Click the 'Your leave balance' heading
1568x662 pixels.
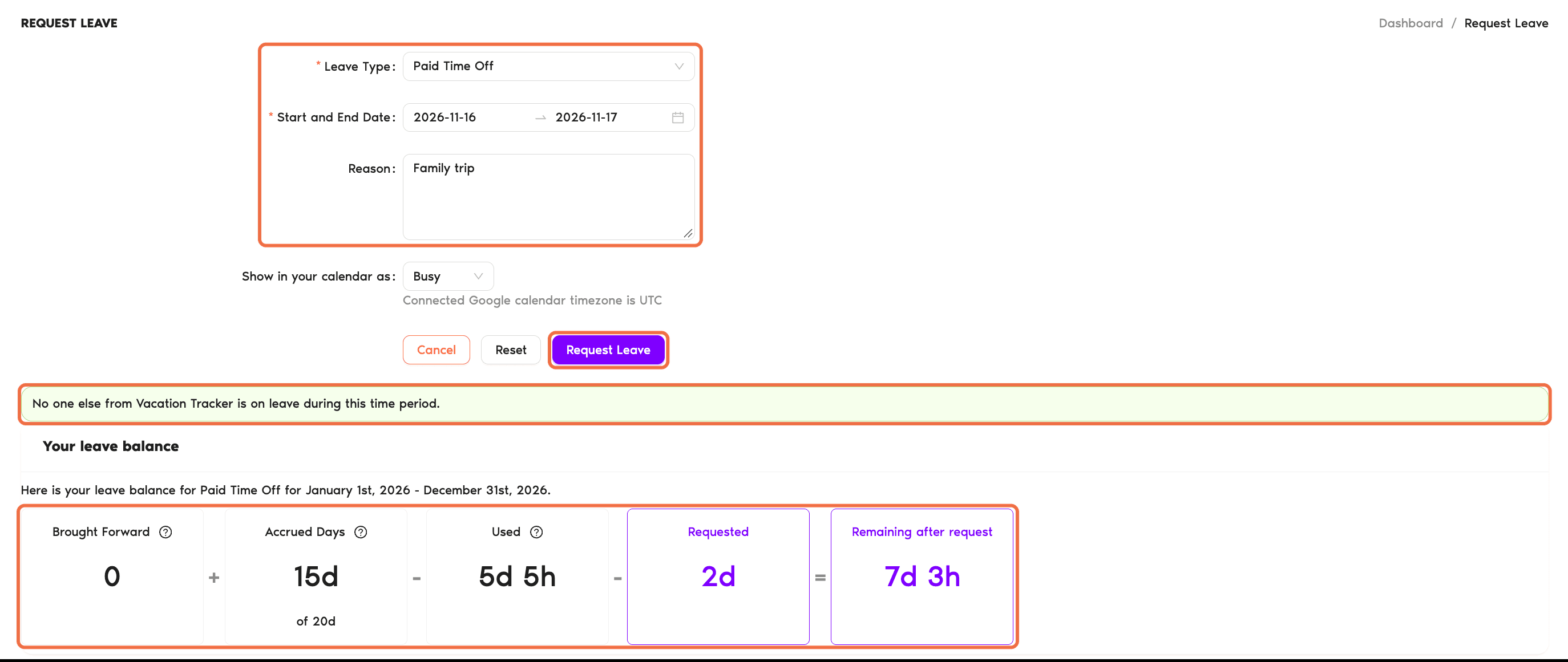tap(111, 446)
